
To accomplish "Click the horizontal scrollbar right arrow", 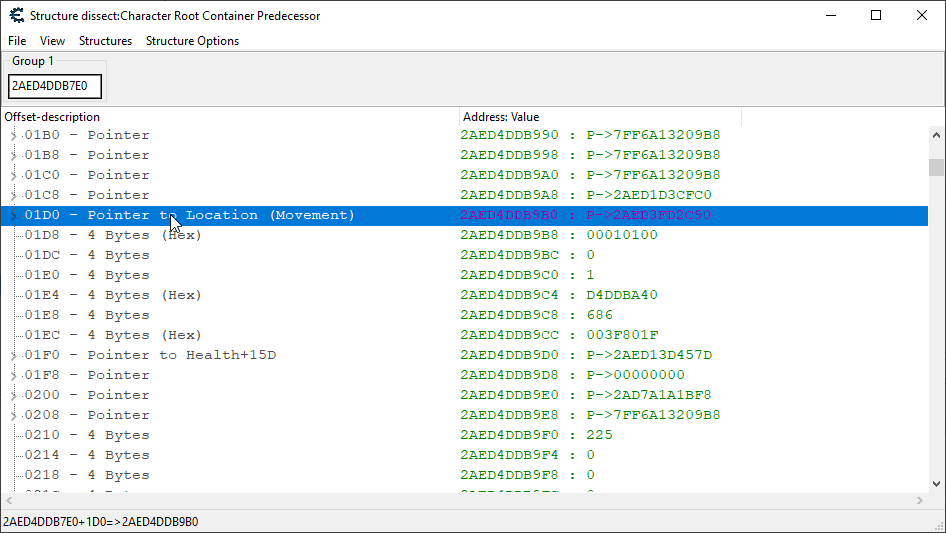I will tap(920, 500).
